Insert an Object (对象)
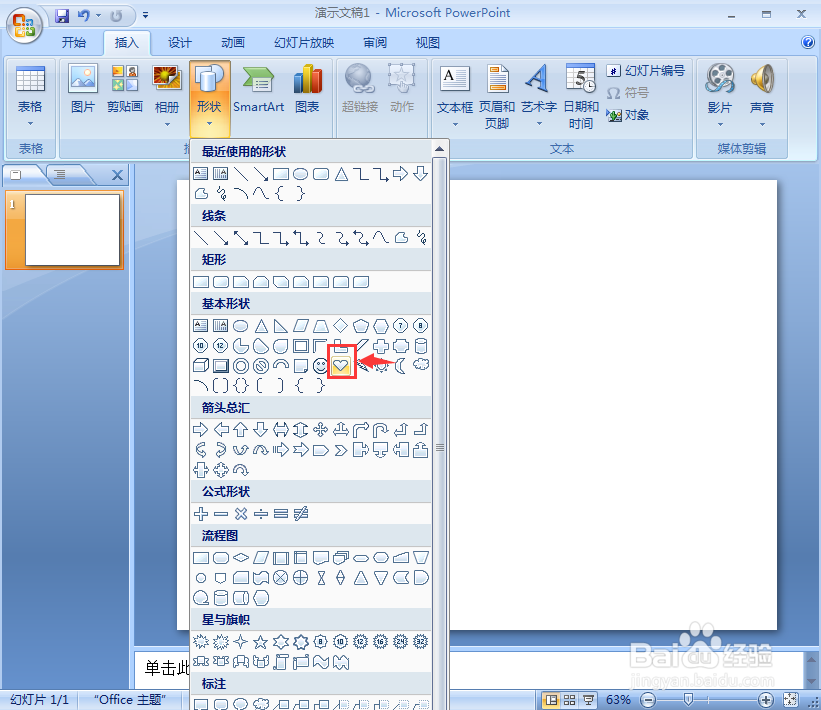 click(x=628, y=115)
